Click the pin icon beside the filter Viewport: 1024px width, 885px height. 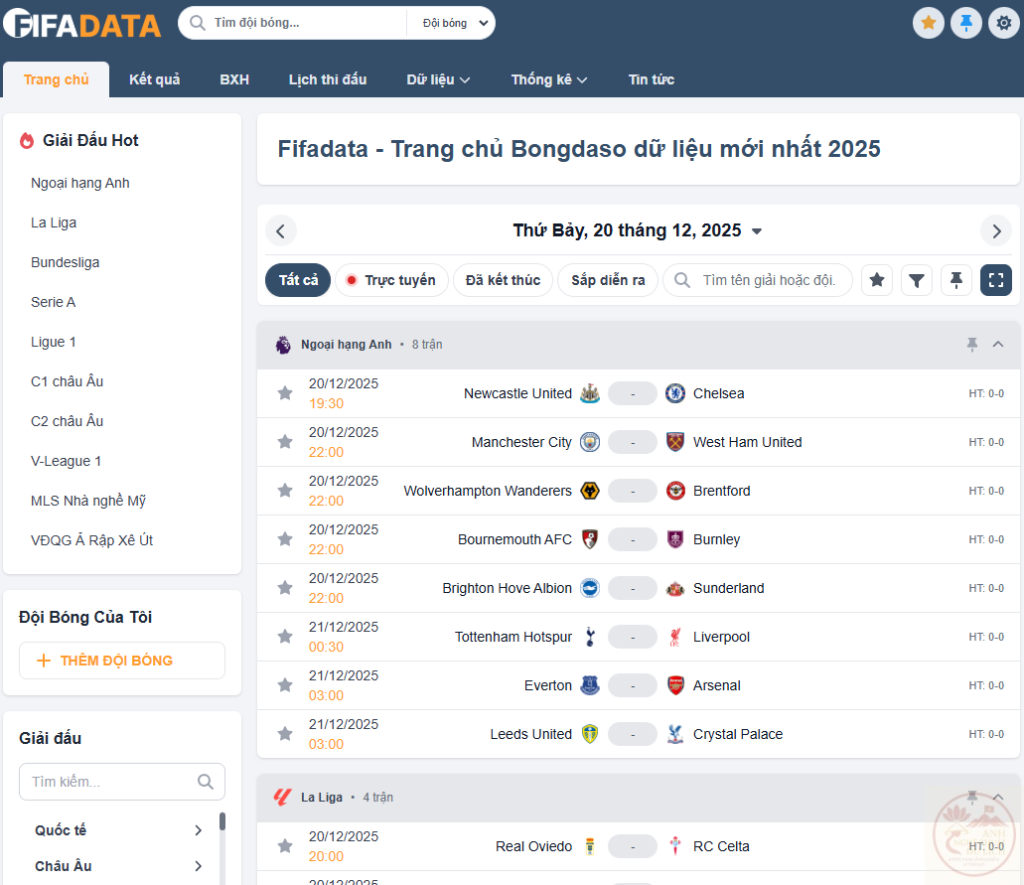[x=956, y=280]
